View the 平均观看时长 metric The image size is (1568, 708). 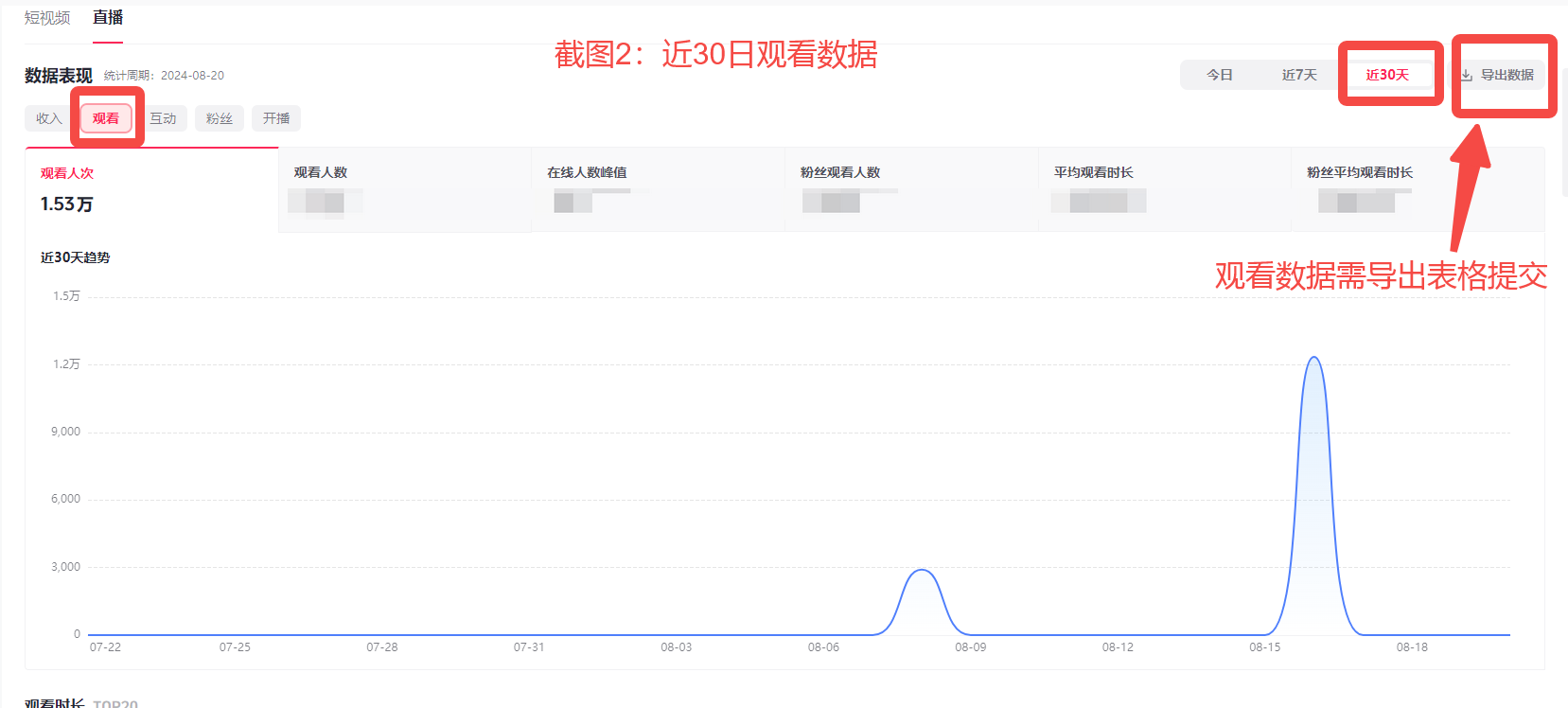tap(1165, 189)
